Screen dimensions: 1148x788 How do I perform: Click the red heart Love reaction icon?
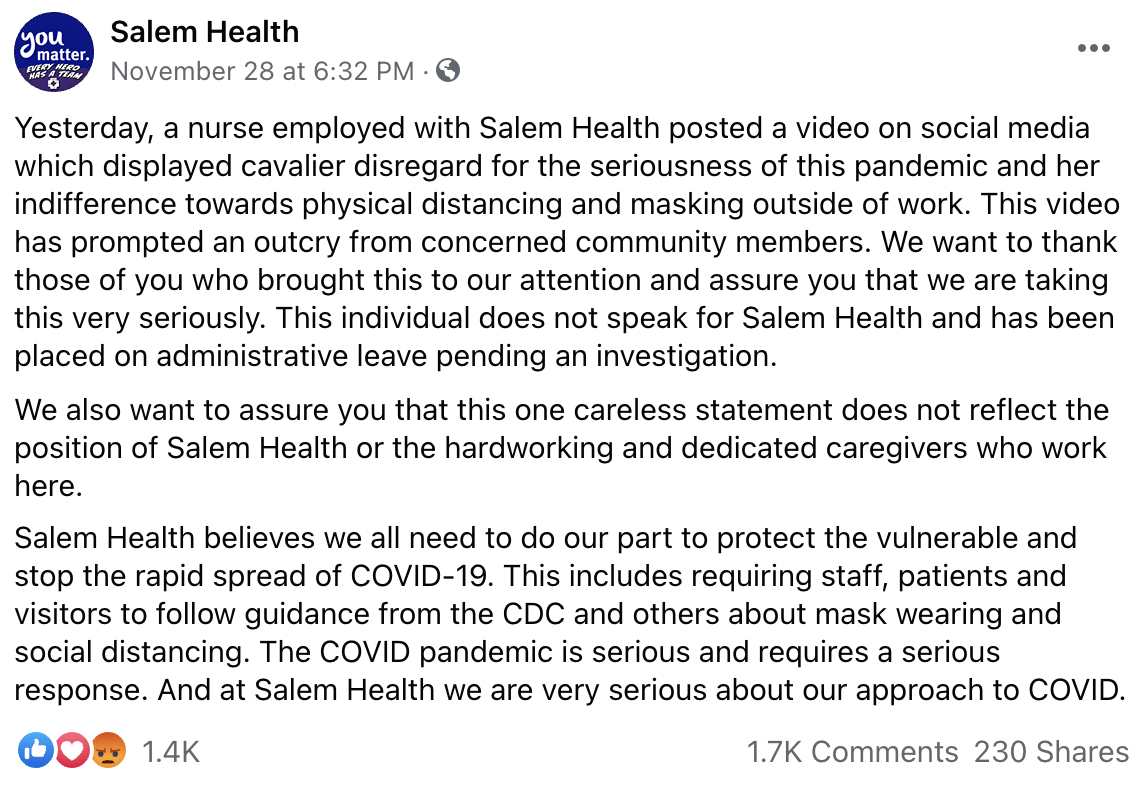point(72,751)
